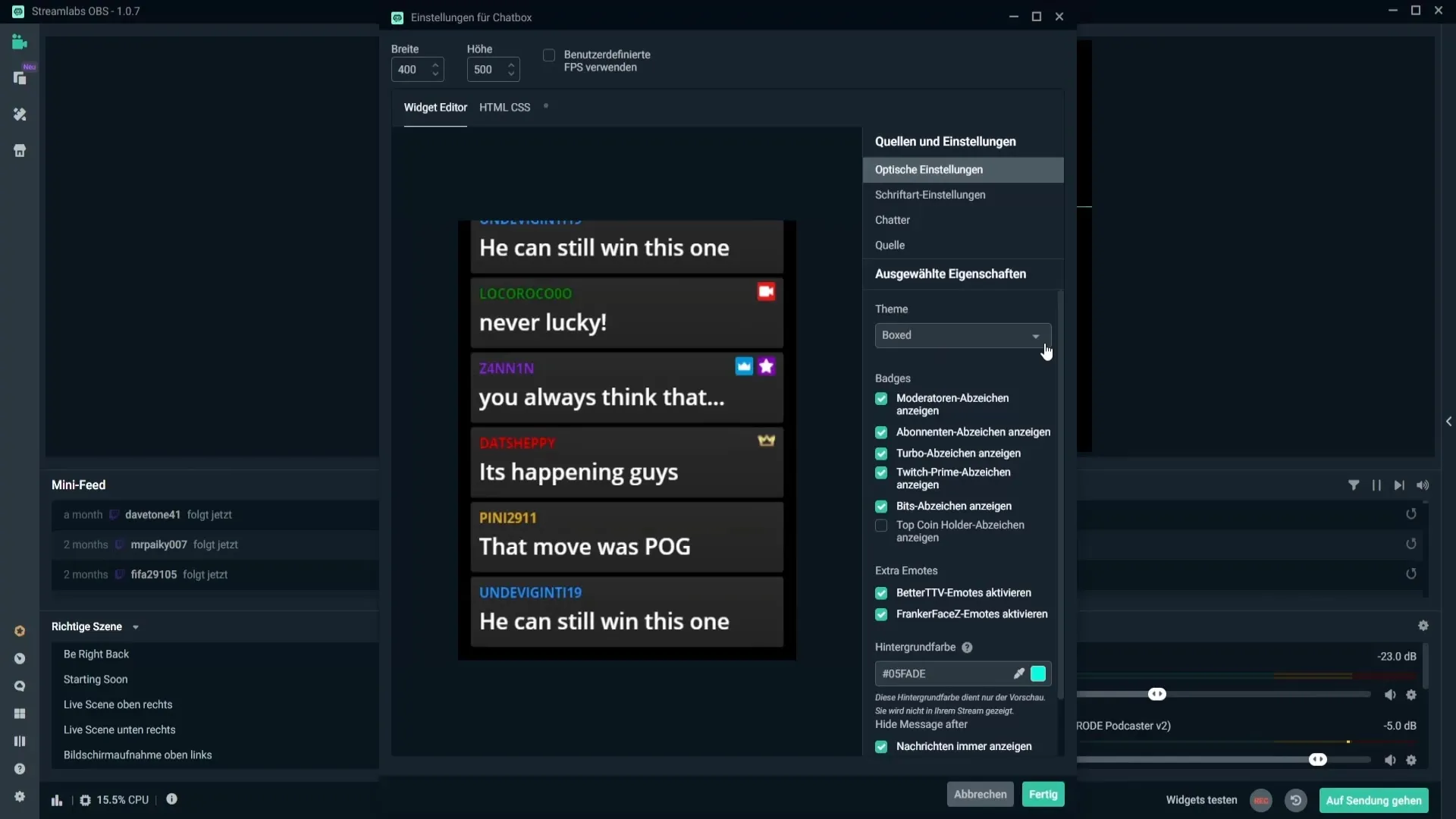Replay the davetone41 follow alert
The height and width of the screenshot is (819, 1456).
(x=1411, y=514)
